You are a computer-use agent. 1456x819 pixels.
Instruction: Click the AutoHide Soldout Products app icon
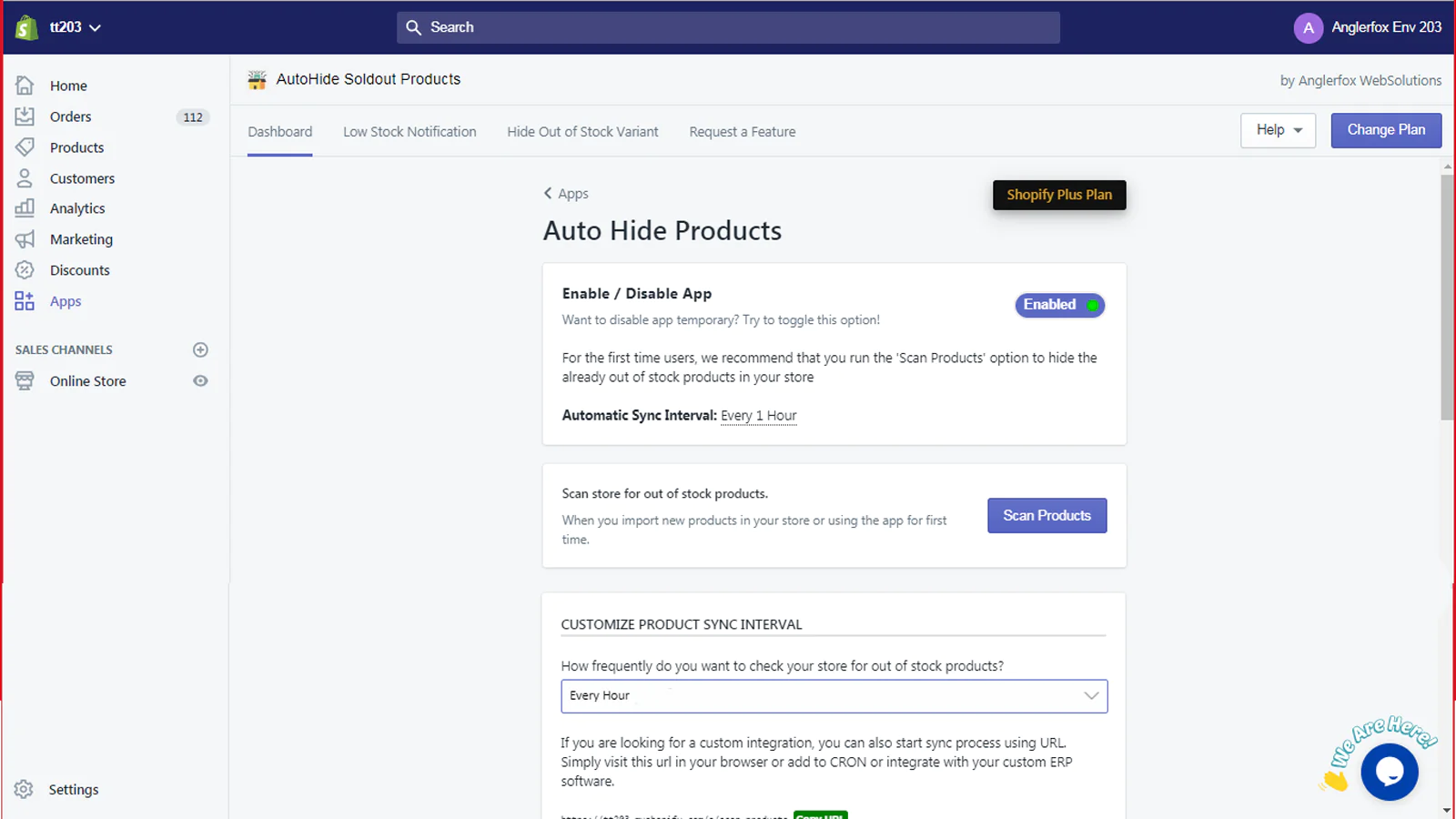[x=258, y=80]
